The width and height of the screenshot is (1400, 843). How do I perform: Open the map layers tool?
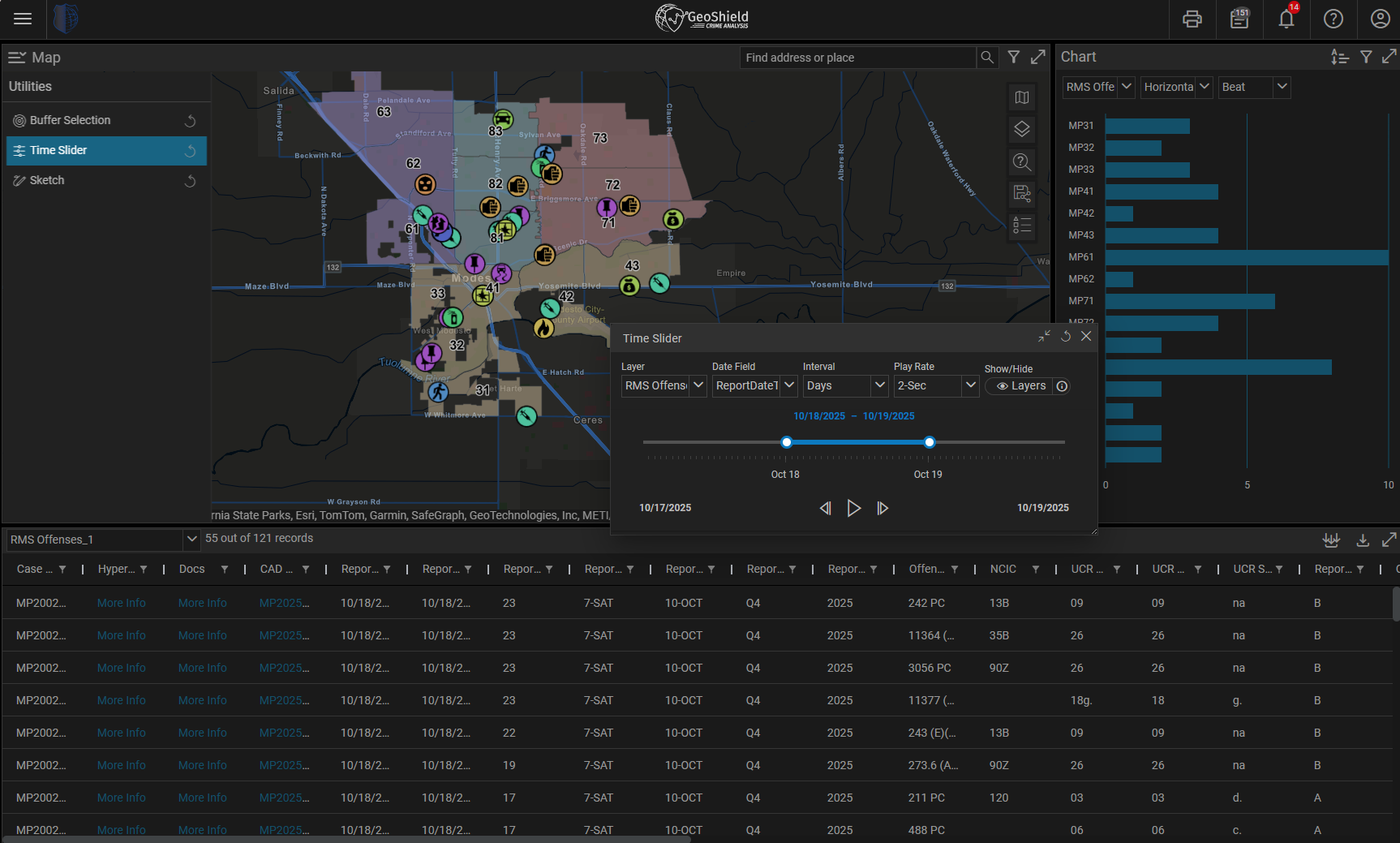pos(1022,129)
